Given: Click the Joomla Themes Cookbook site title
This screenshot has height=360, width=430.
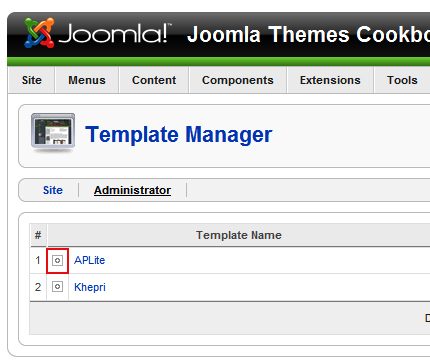Looking at the screenshot, I should (x=308, y=34).
